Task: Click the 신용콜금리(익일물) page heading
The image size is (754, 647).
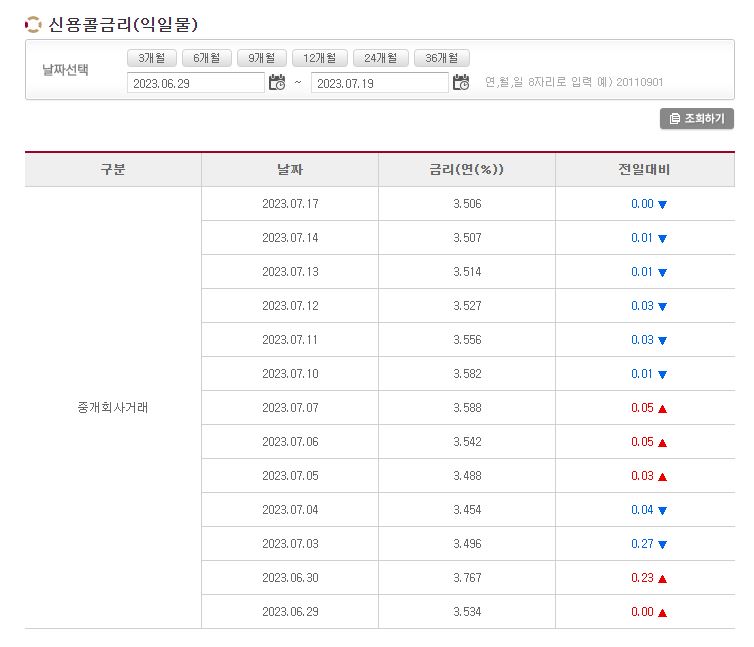Action: [123, 24]
